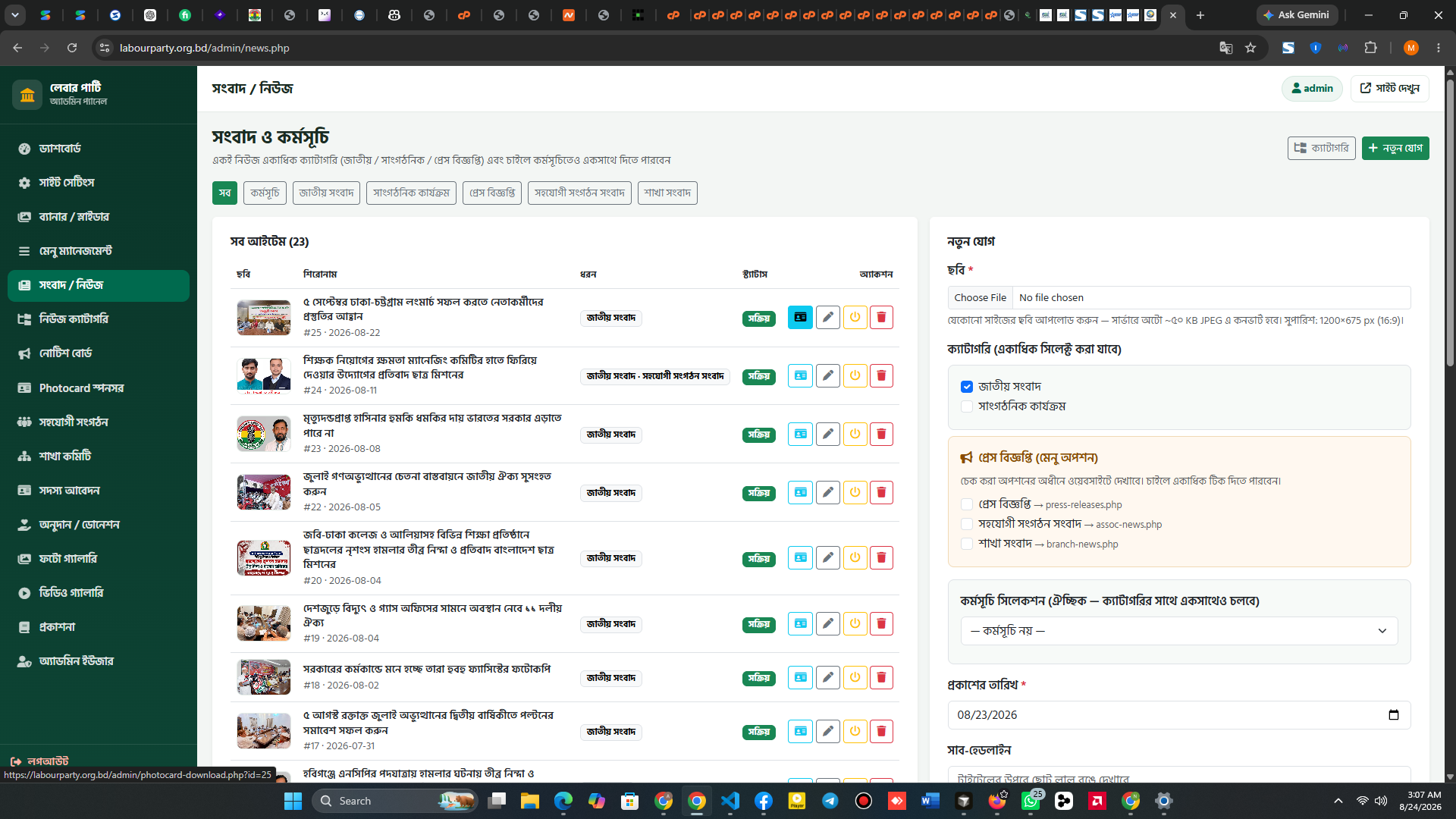Focus the প্রকাশের তারিখ date field
1456x819 pixels.
[x=1179, y=715]
